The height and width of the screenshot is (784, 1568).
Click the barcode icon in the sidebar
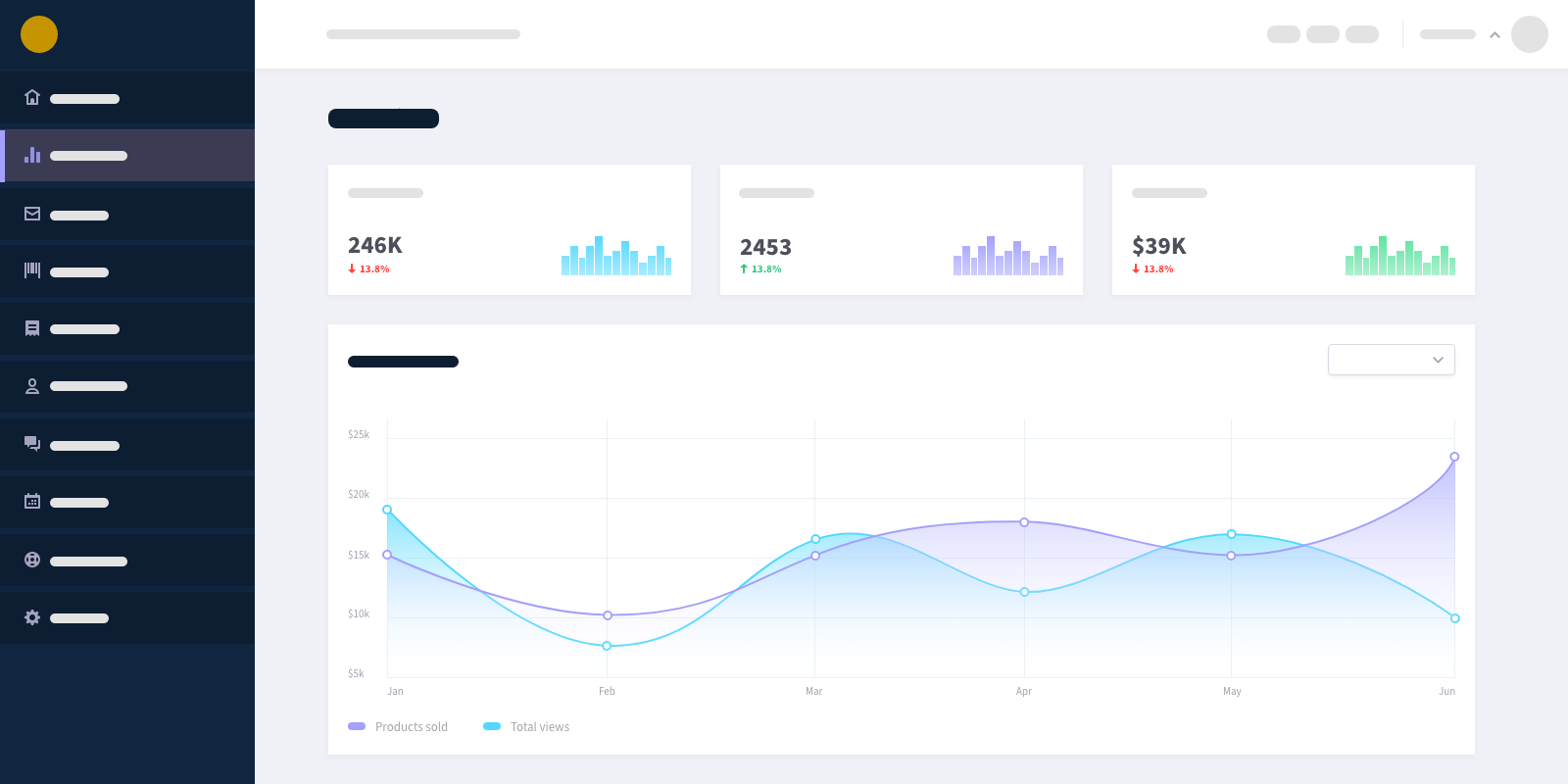tap(32, 270)
